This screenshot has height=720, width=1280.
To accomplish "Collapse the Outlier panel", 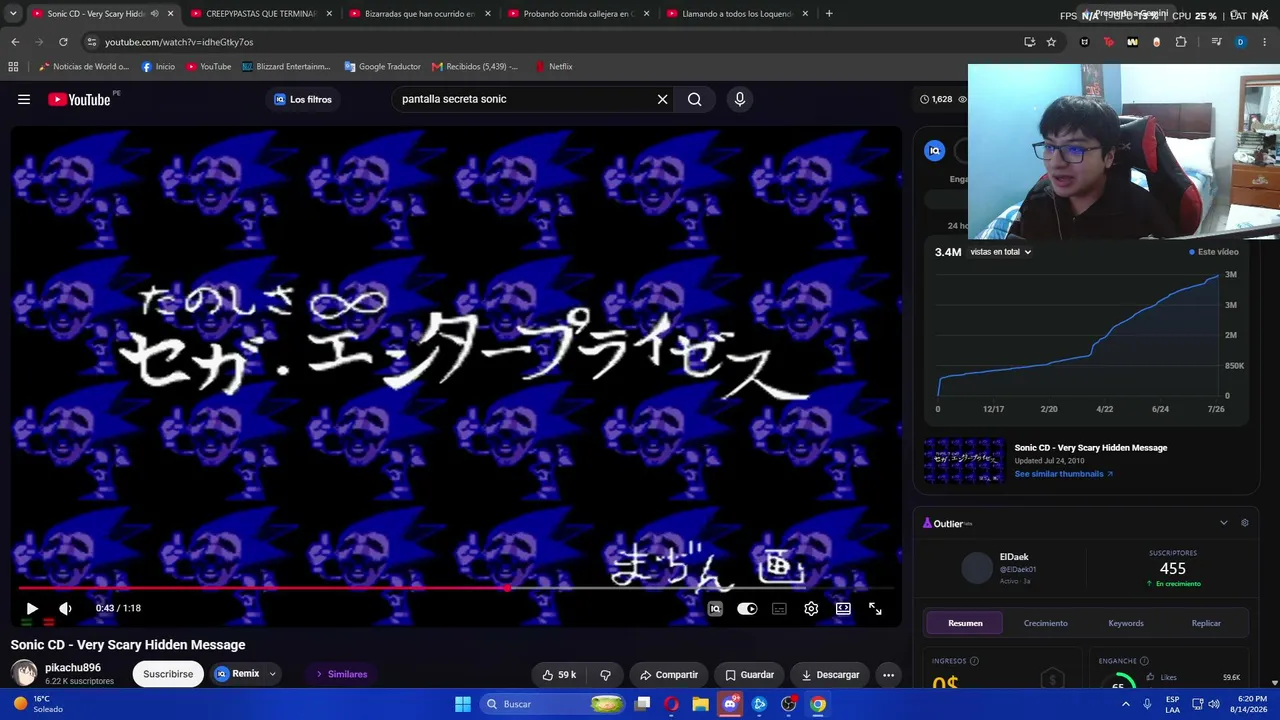I will pyautogui.click(x=1223, y=523).
